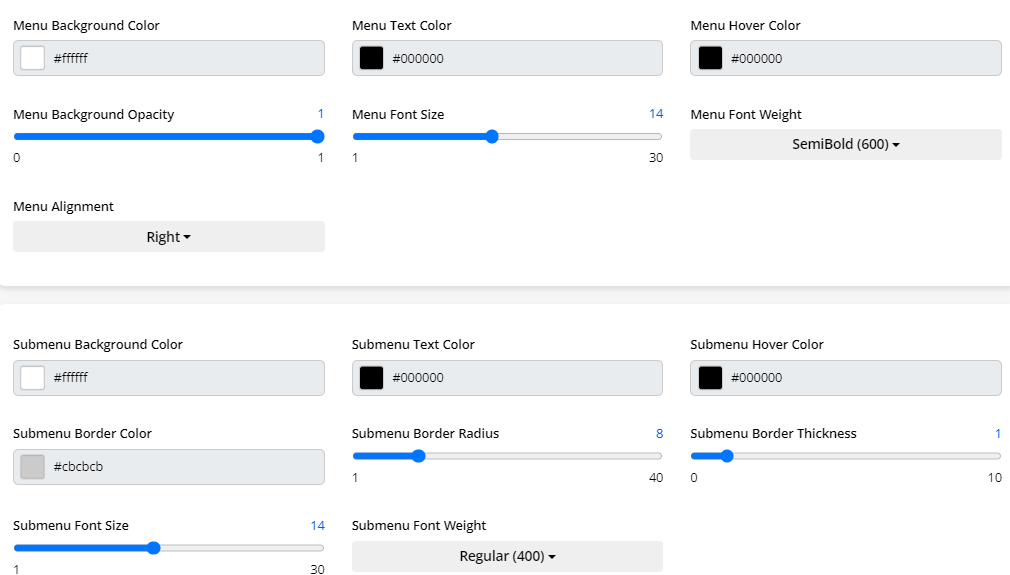Click the Menu Background Opacity slider handle
This screenshot has width=1010, height=575.
[318, 137]
